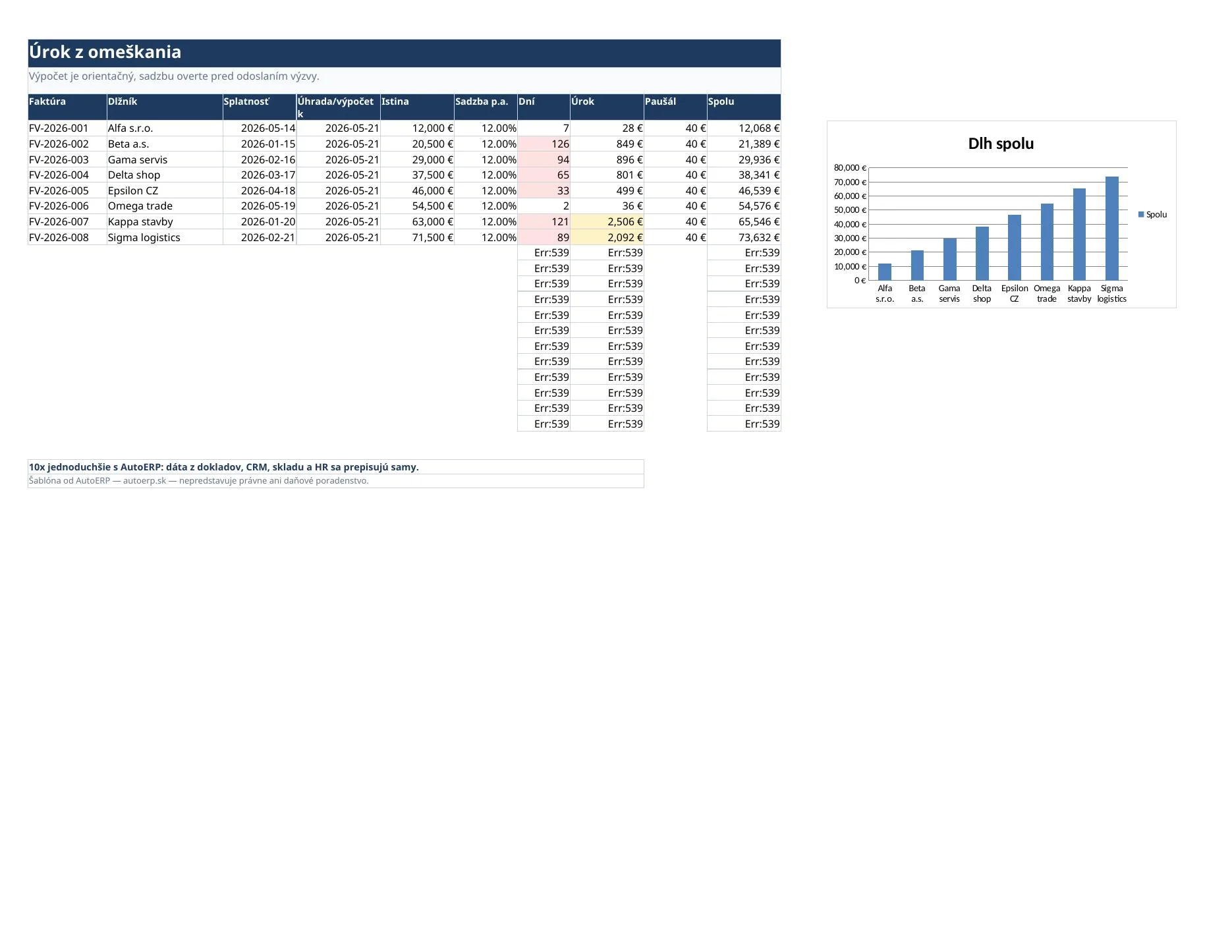This screenshot has height=952, width=1232.
Task: Click the Kappa stavby debtor cell
Action: [x=165, y=222]
